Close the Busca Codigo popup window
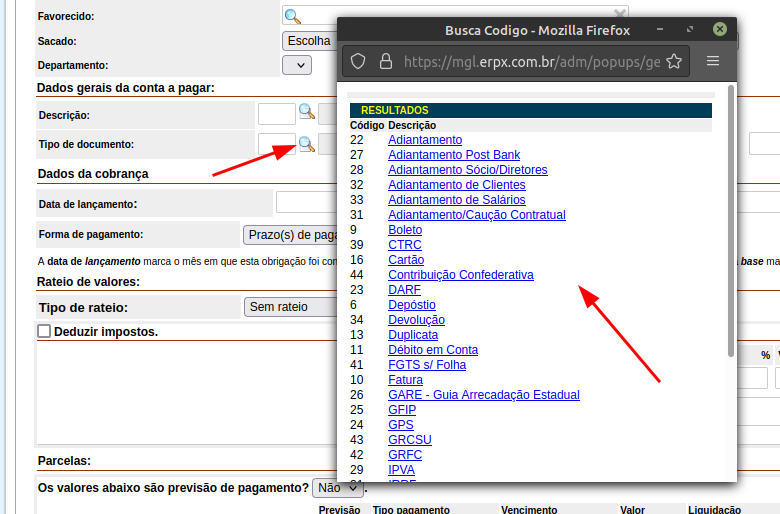The width and height of the screenshot is (780, 514). click(719, 30)
